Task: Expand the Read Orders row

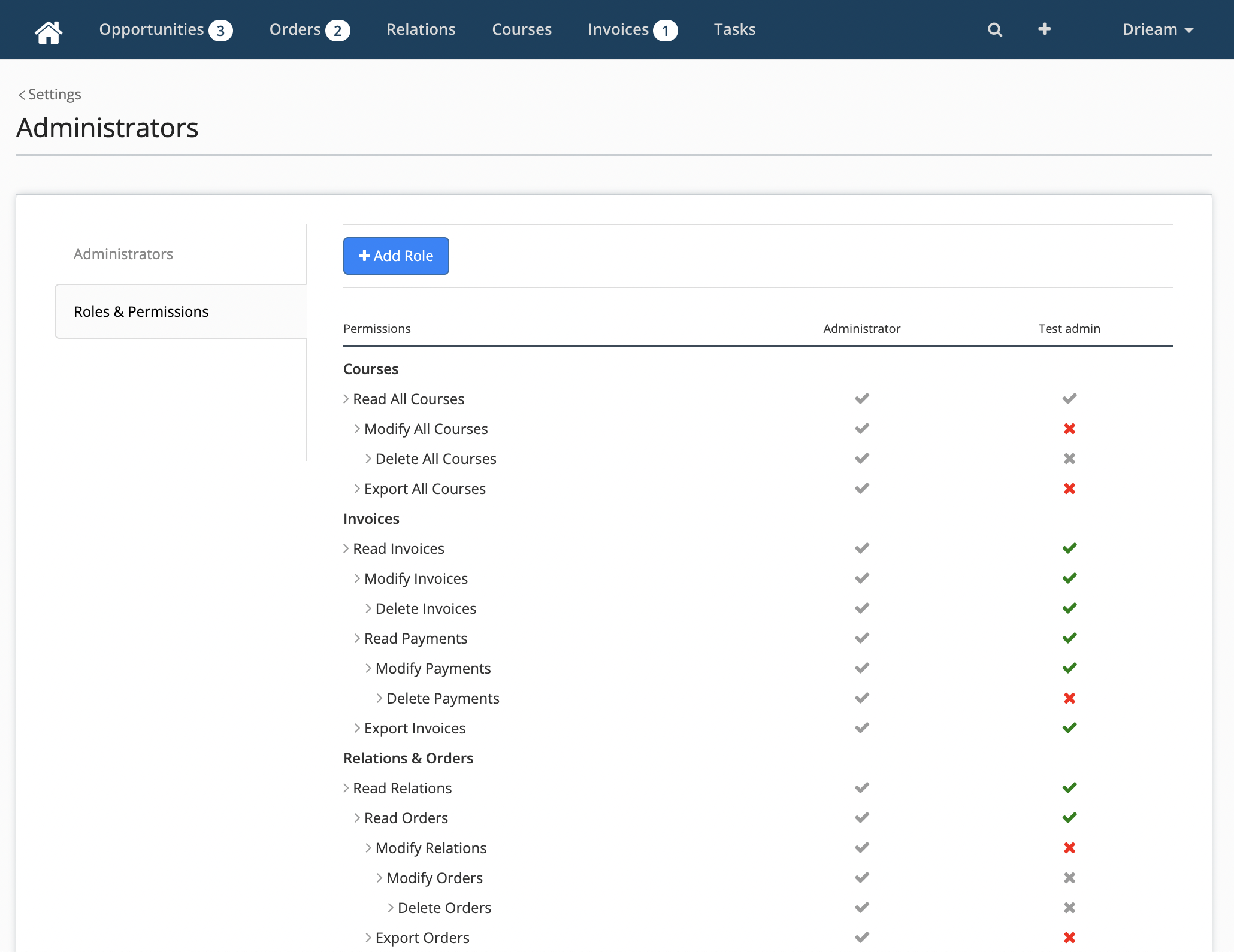Action: [357, 818]
